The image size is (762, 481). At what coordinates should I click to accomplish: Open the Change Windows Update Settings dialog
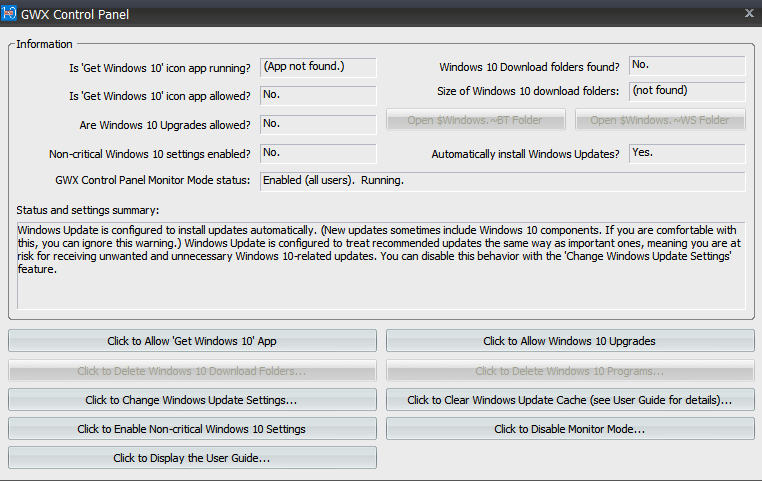click(192, 400)
